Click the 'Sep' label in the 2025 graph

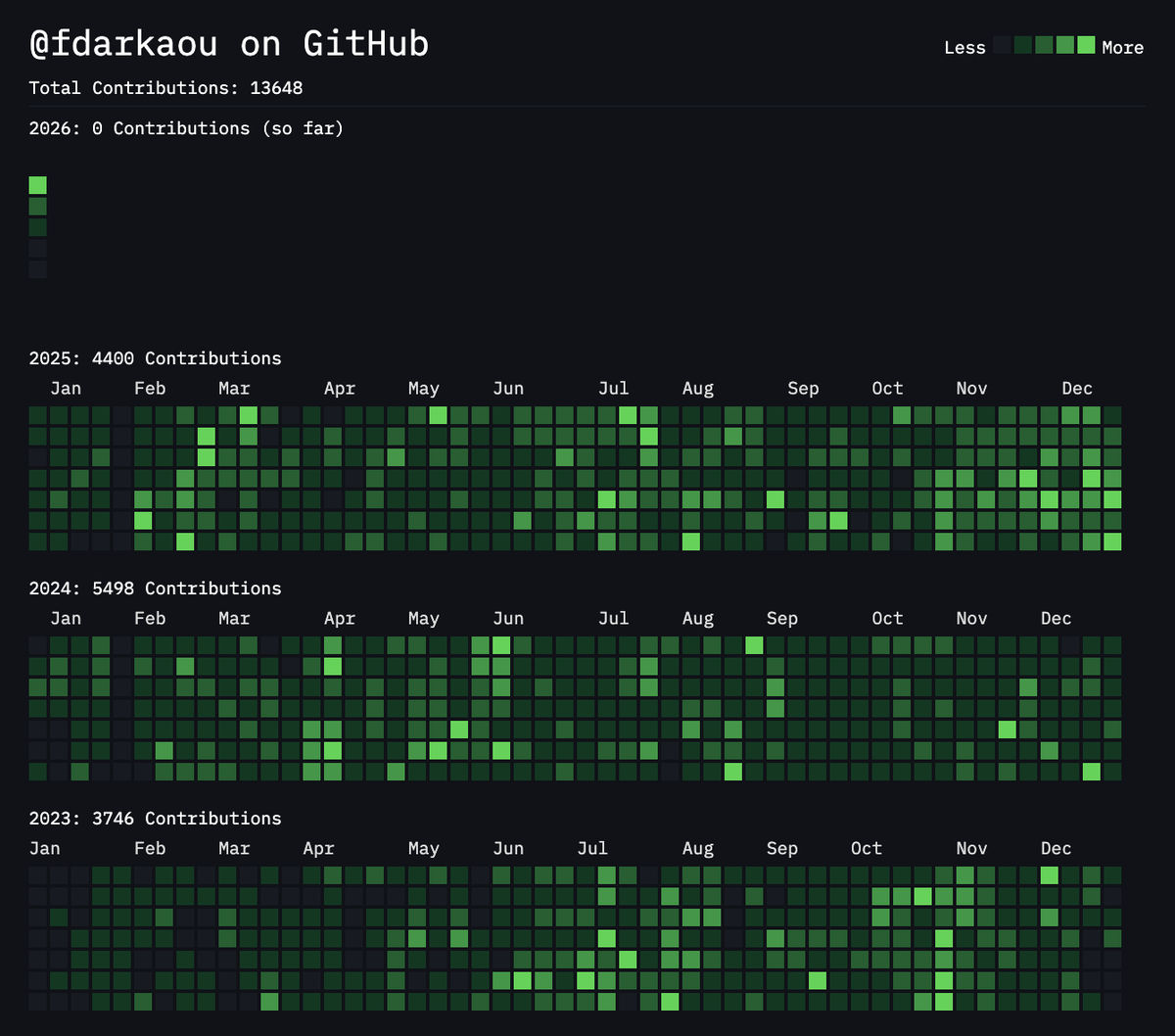click(803, 389)
